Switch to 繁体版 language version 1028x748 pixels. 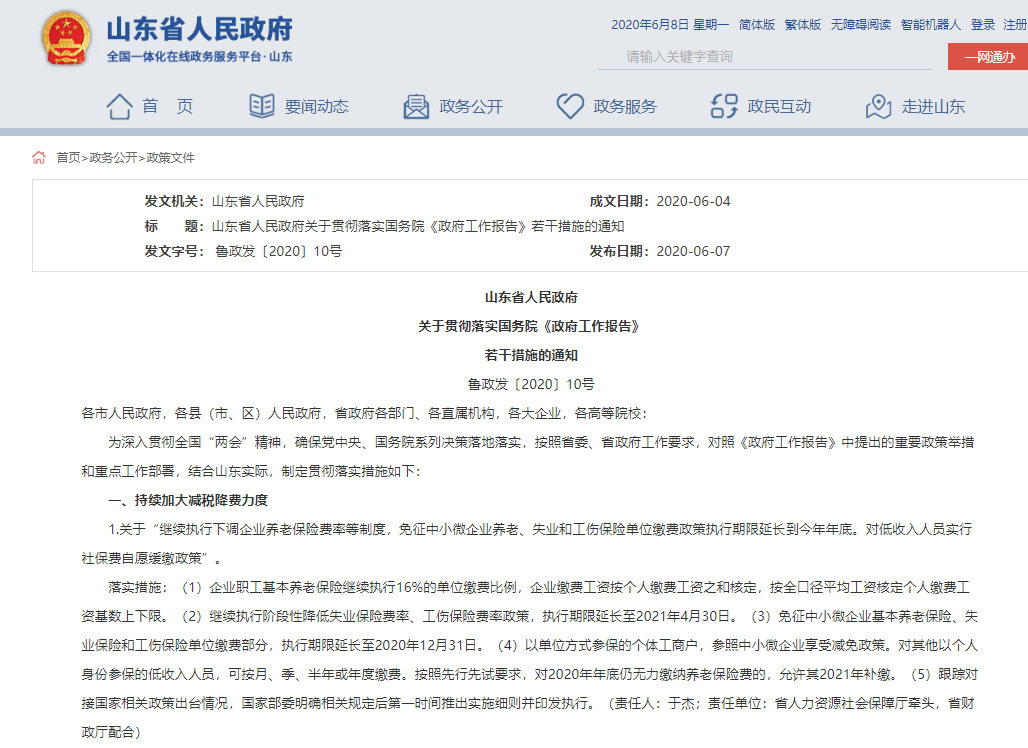(803, 24)
